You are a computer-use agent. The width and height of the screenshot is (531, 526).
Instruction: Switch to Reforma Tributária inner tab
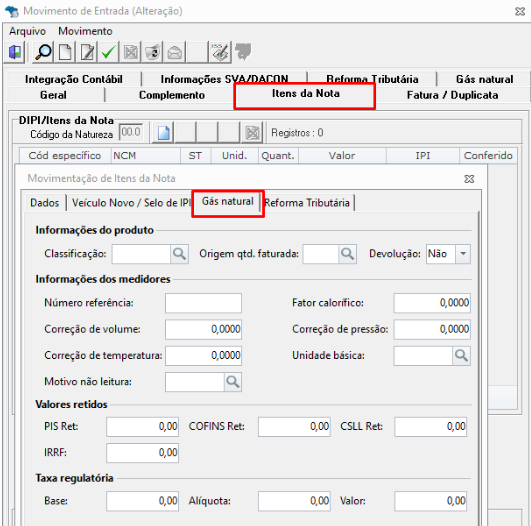(307, 203)
